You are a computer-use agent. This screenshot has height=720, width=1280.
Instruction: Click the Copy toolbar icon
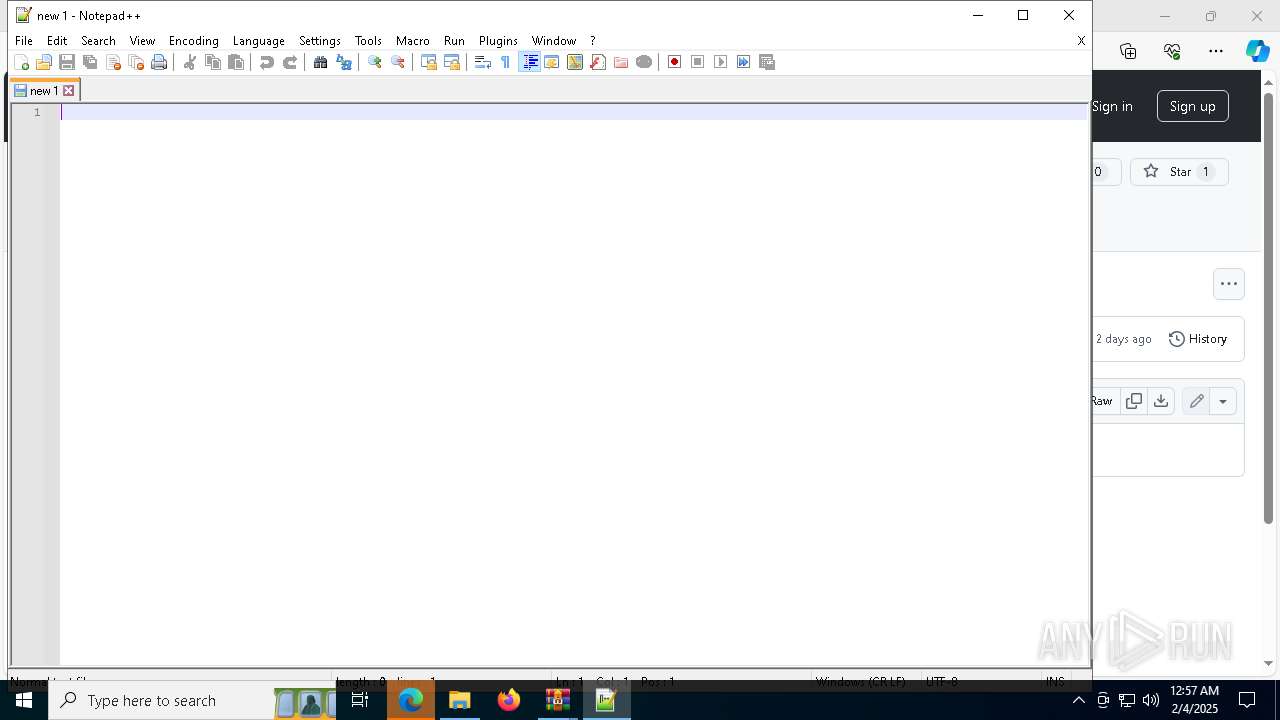tap(213, 62)
